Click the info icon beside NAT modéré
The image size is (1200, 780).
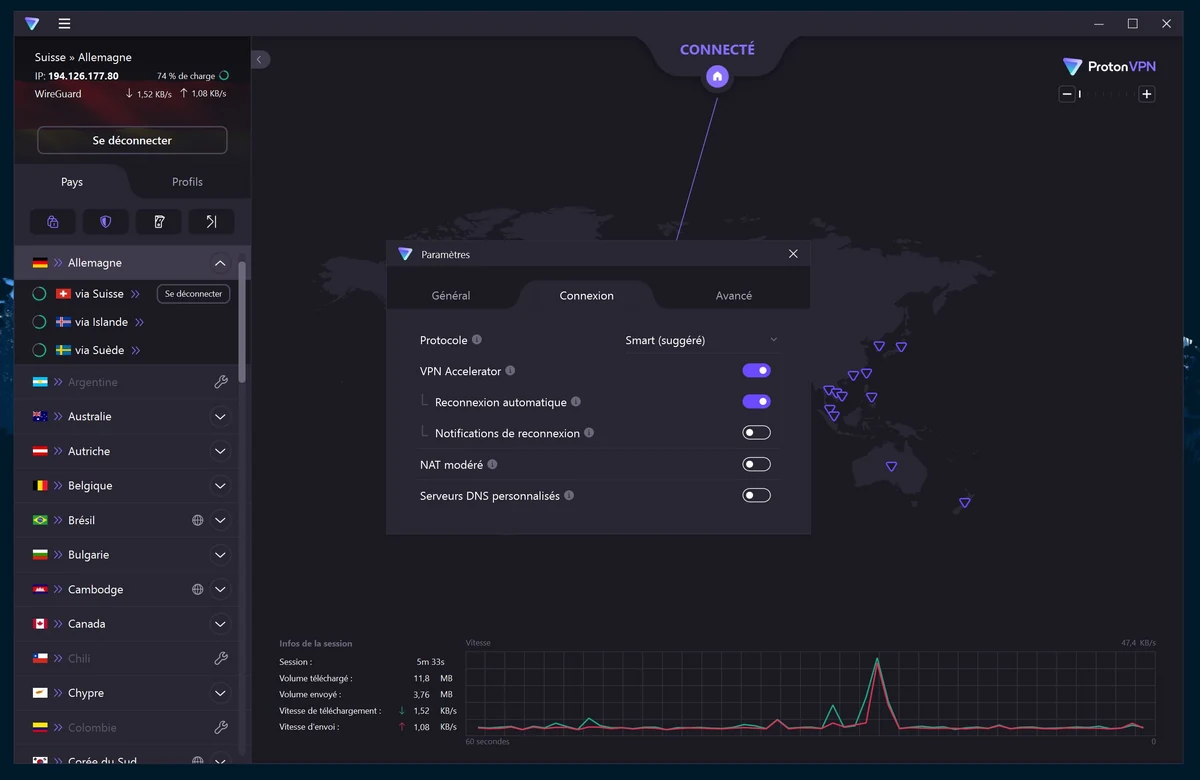coord(492,464)
